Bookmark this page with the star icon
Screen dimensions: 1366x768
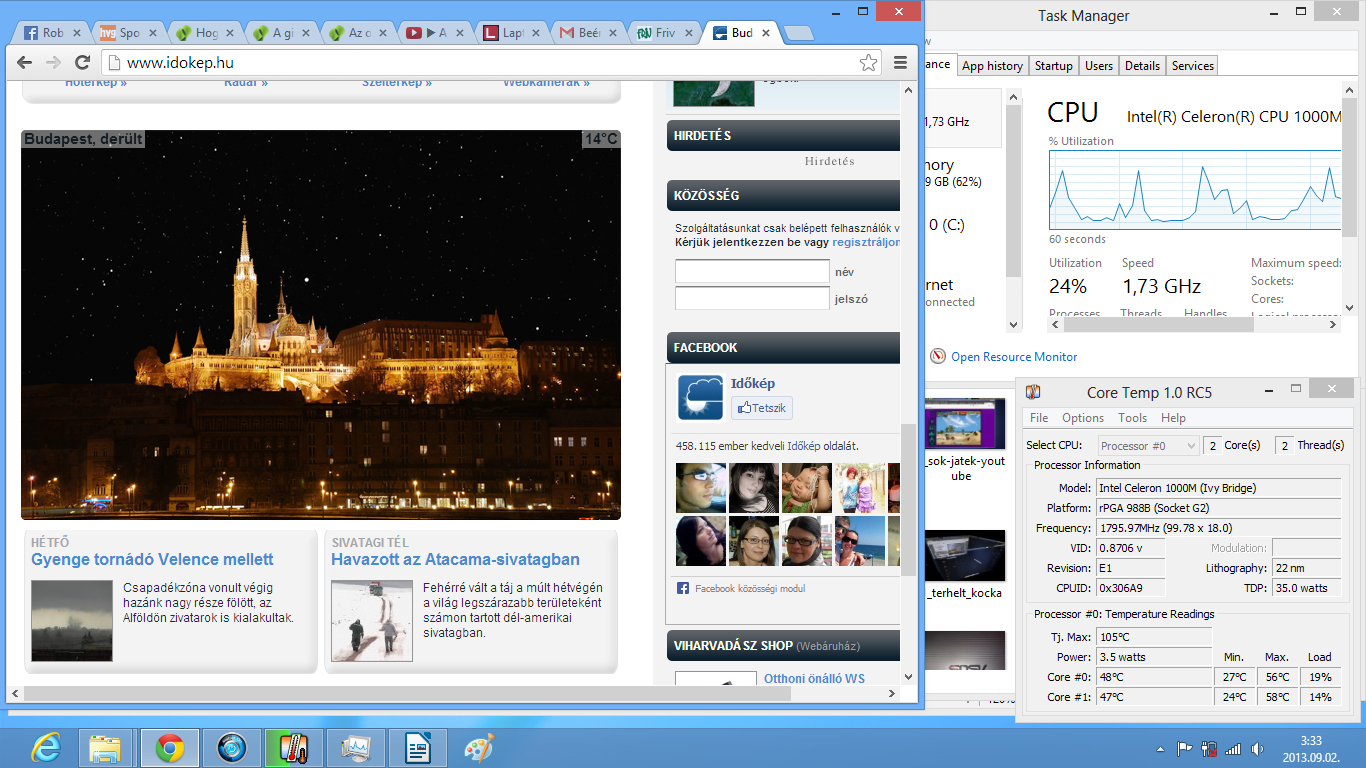click(869, 62)
